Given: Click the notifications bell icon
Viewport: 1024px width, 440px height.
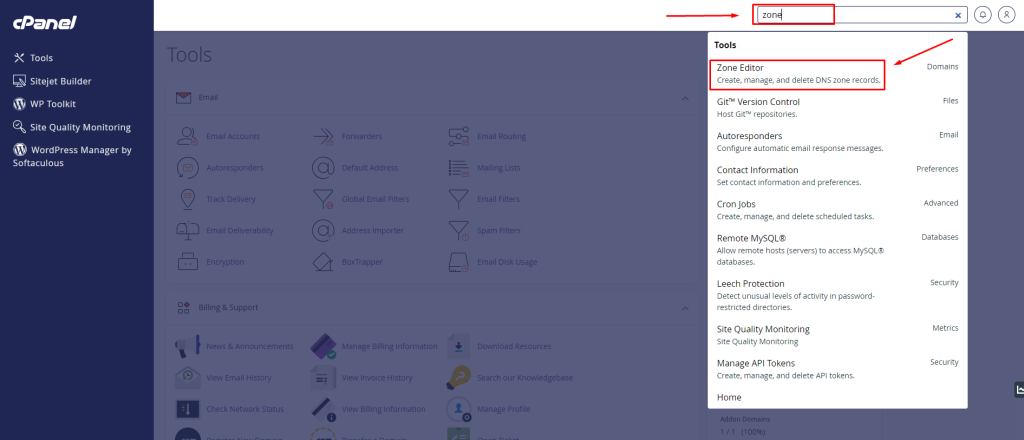Looking at the screenshot, I should 983,15.
